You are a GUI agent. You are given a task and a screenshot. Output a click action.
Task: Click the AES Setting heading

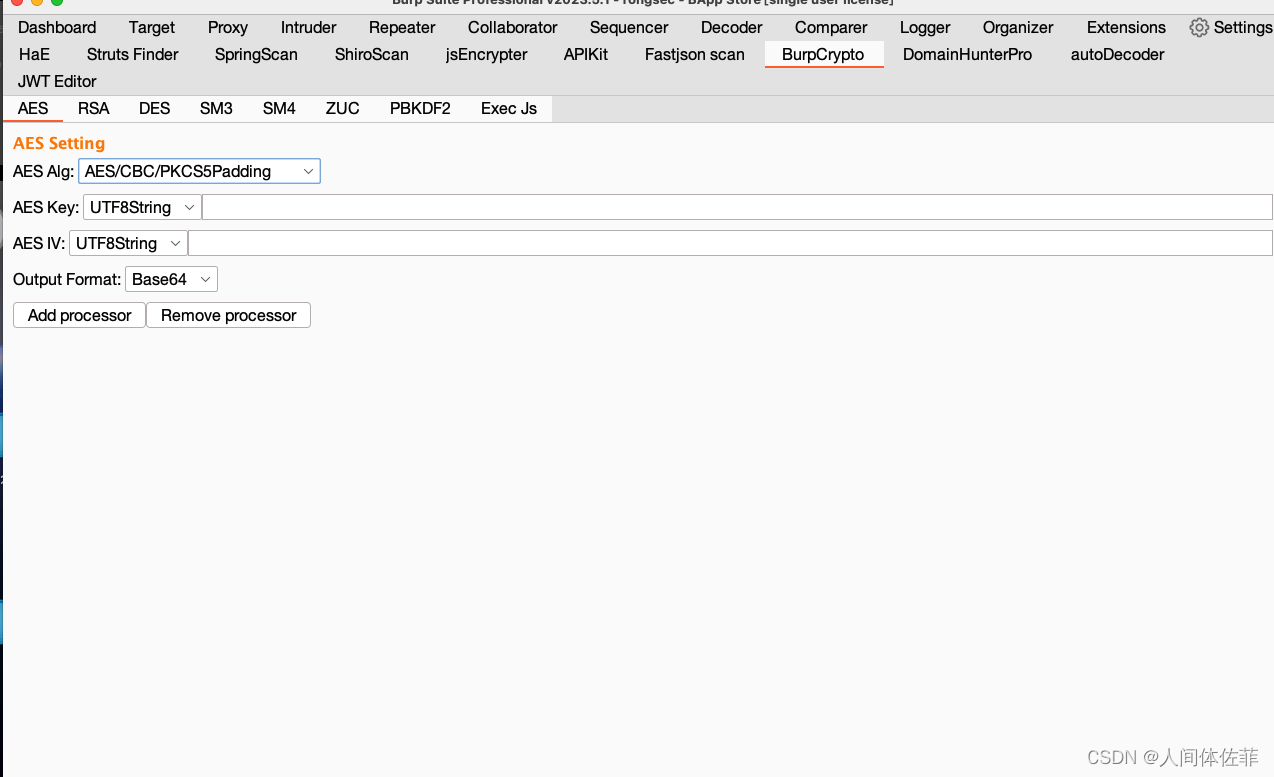(x=59, y=143)
